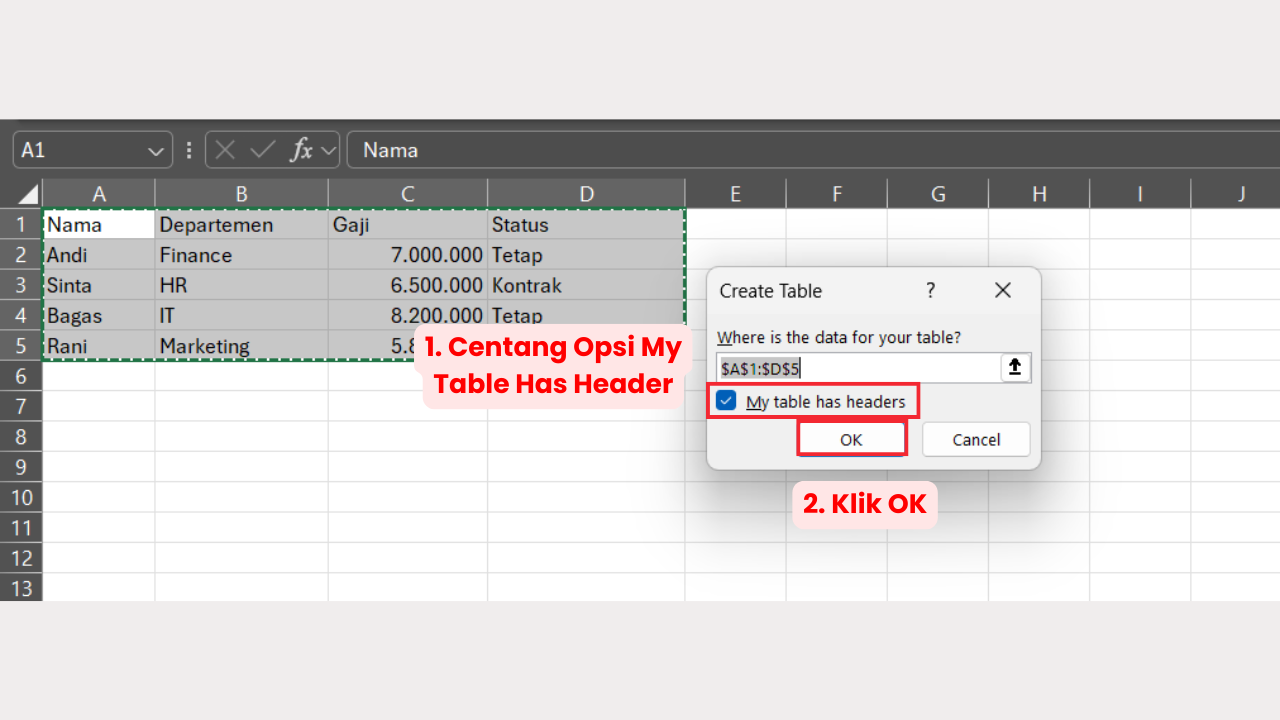
Task: Select row 3 header
Action: pos(20,285)
